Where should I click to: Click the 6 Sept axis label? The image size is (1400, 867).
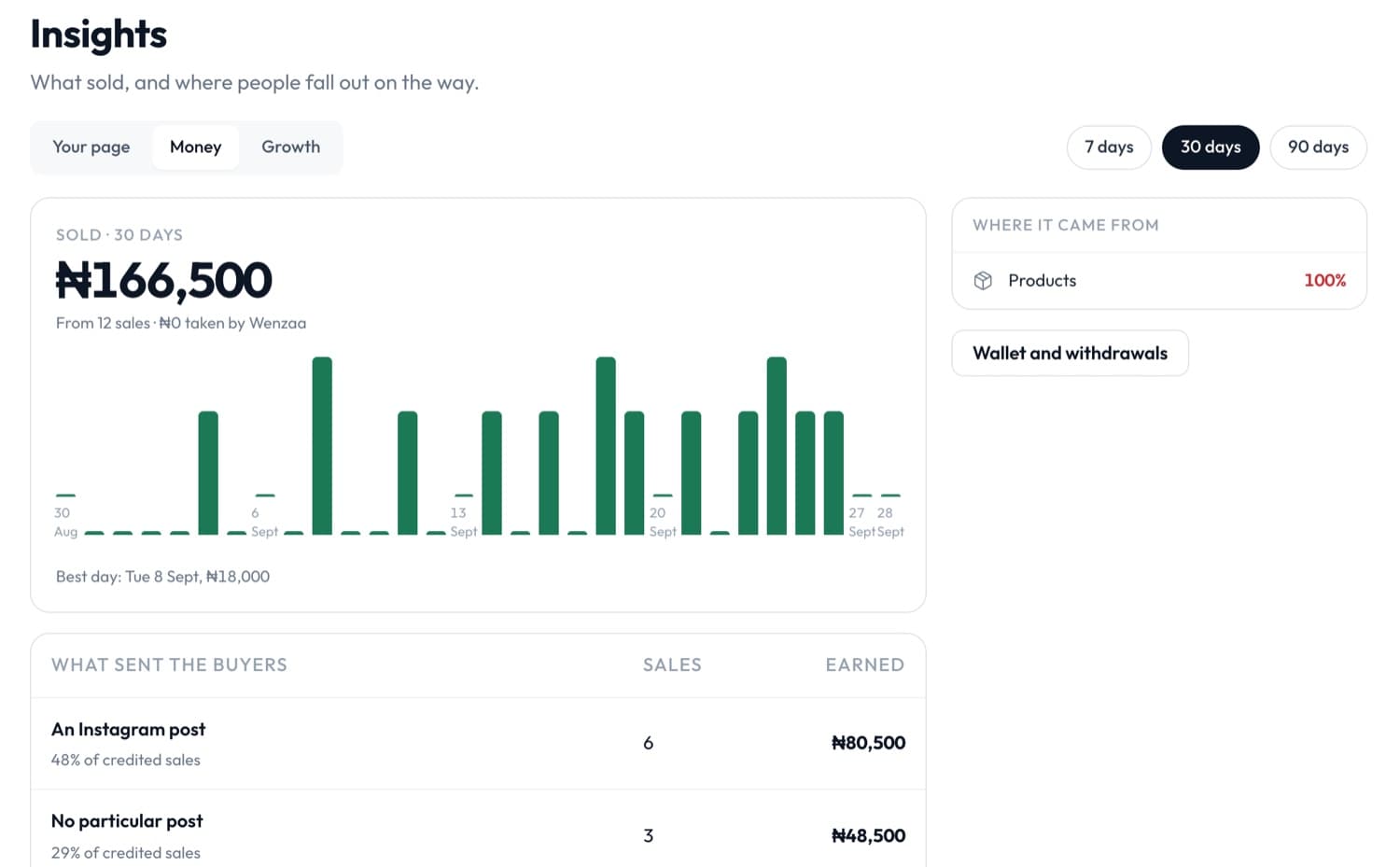pyautogui.click(x=264, y=522)
